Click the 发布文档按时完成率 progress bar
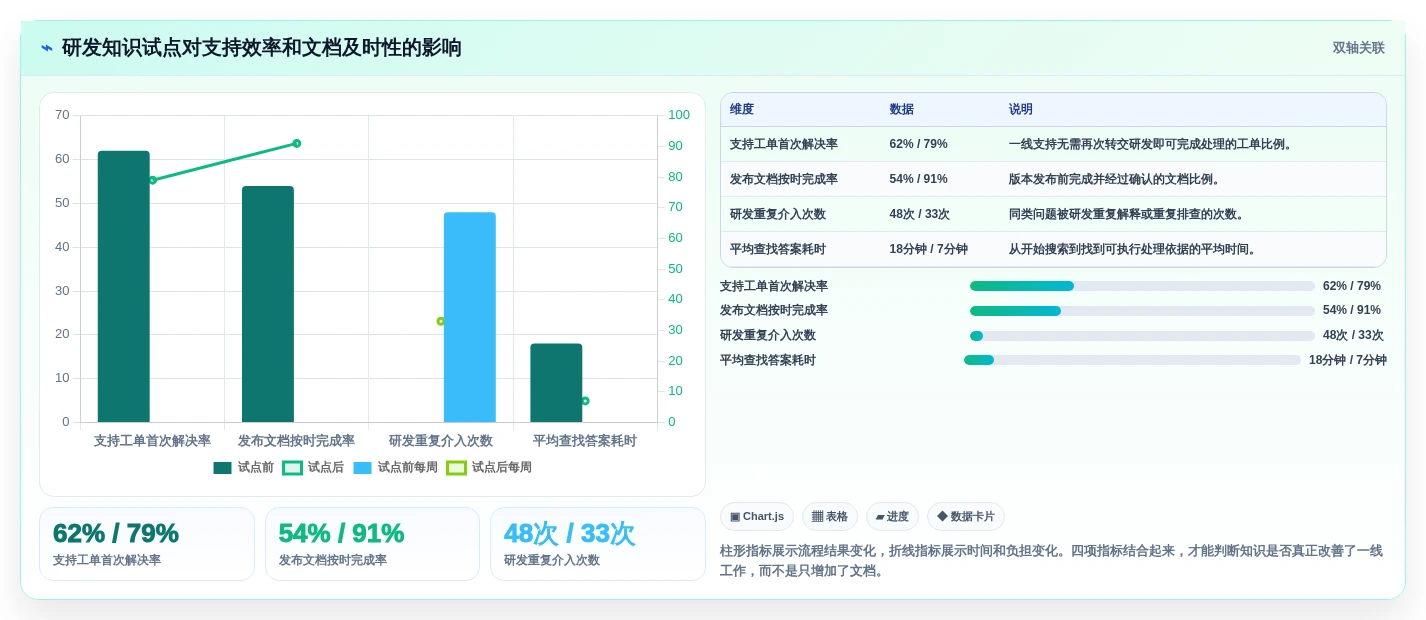 click(1142, 311)
